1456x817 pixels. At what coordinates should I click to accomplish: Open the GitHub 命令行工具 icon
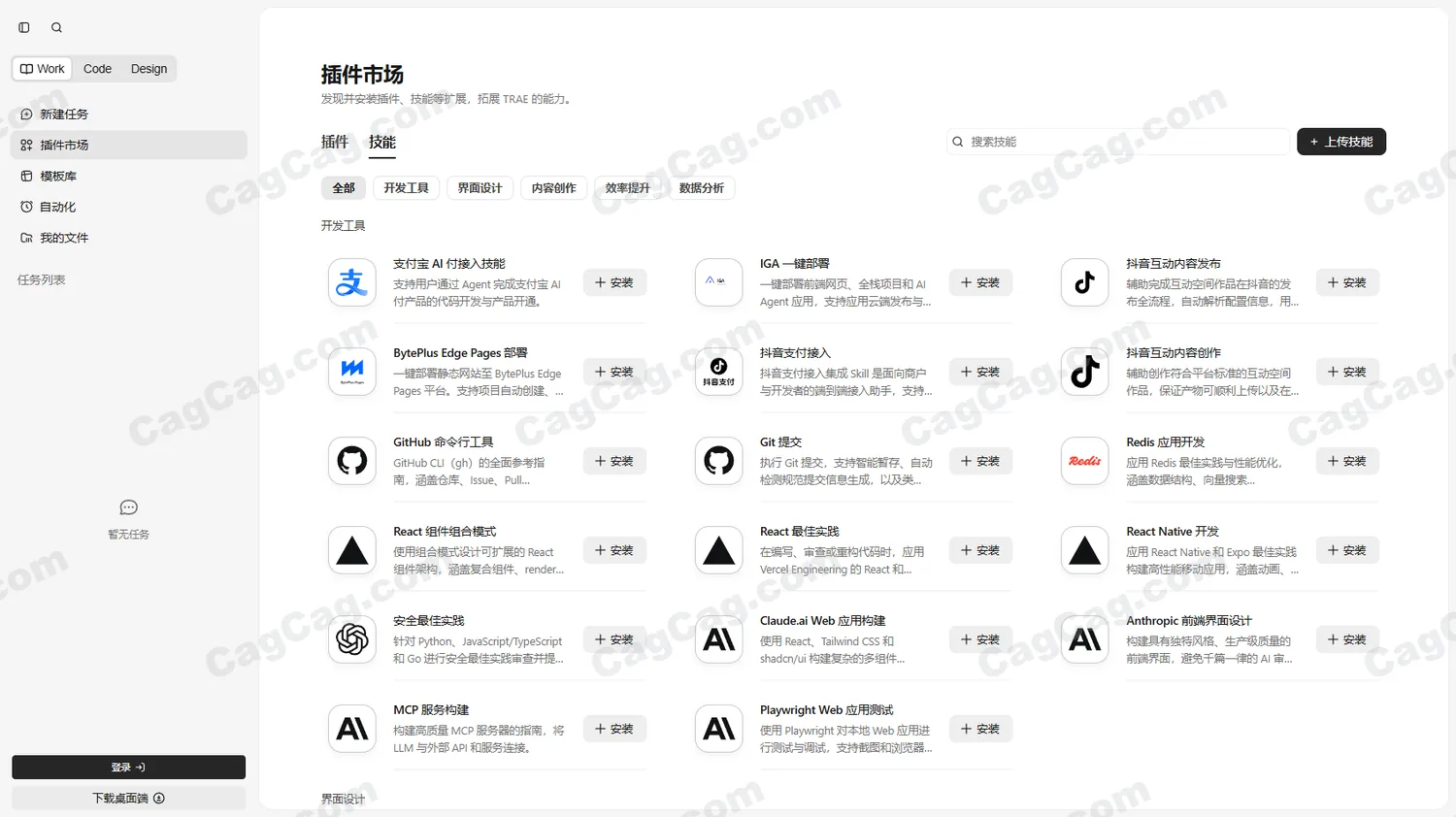point(352,461)
